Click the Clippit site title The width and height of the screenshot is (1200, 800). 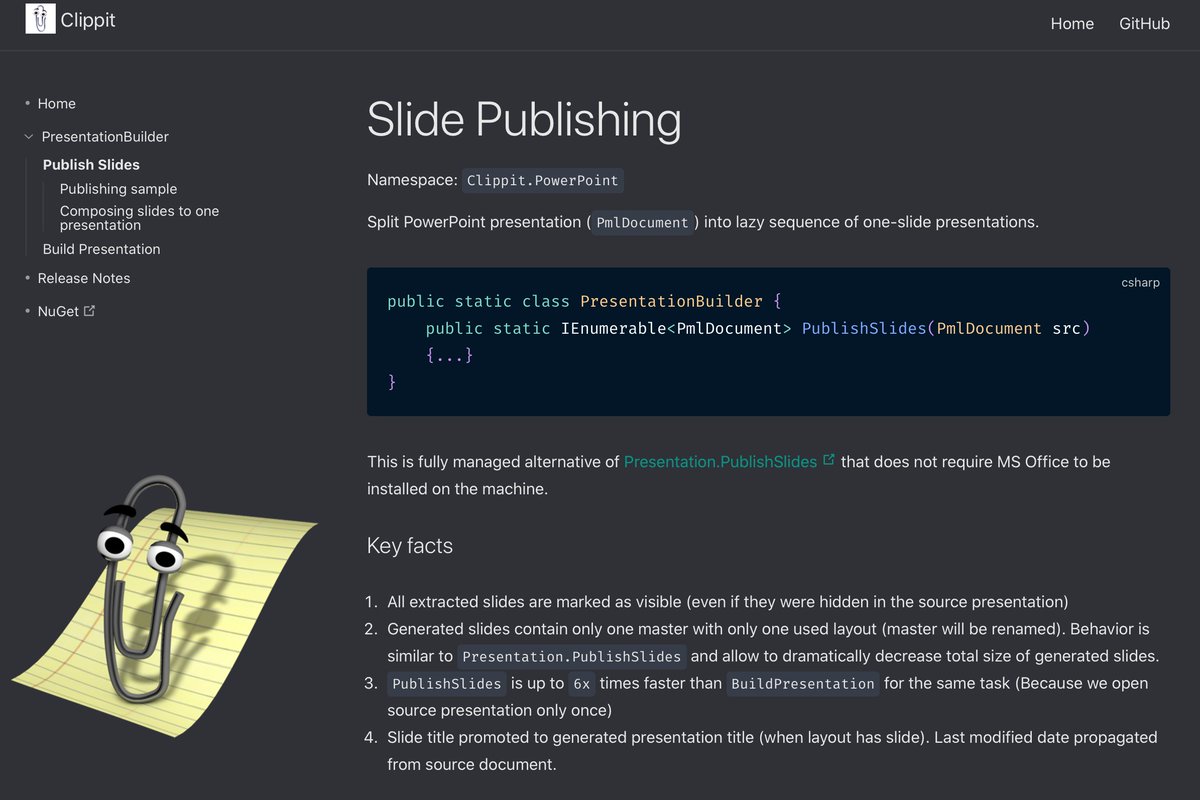tap(88, 20)
